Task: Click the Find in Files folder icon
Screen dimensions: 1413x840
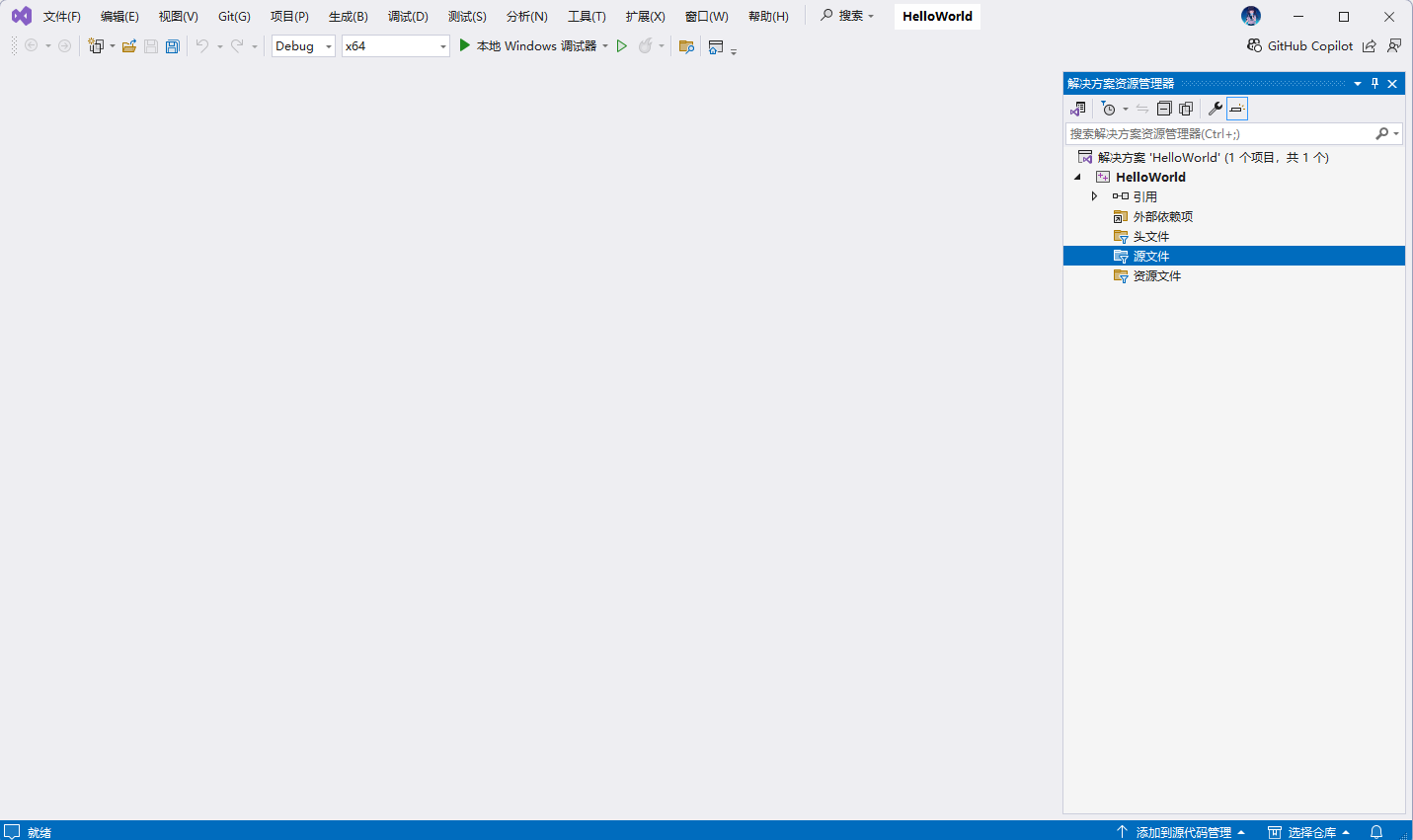Action: 686,46
